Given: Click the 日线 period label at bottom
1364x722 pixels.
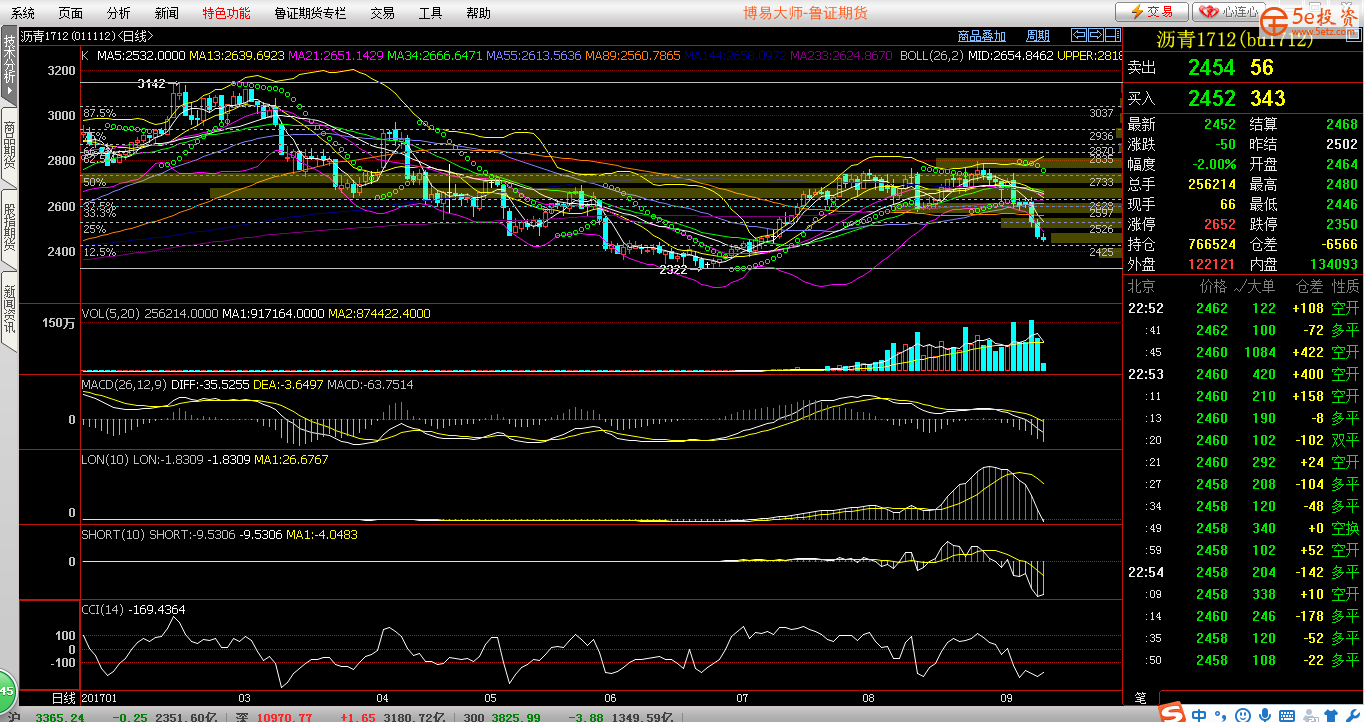Looking at the screenshot, I should (x=63, y=697).
